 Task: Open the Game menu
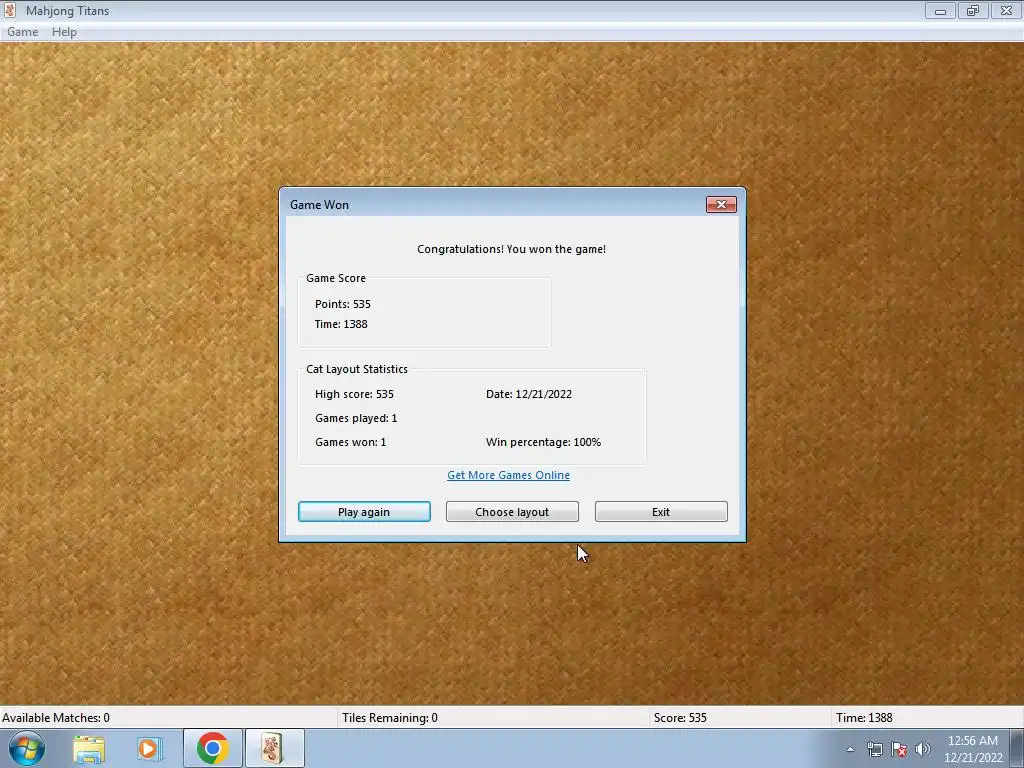pyautogui.click(x=22, y=32)
